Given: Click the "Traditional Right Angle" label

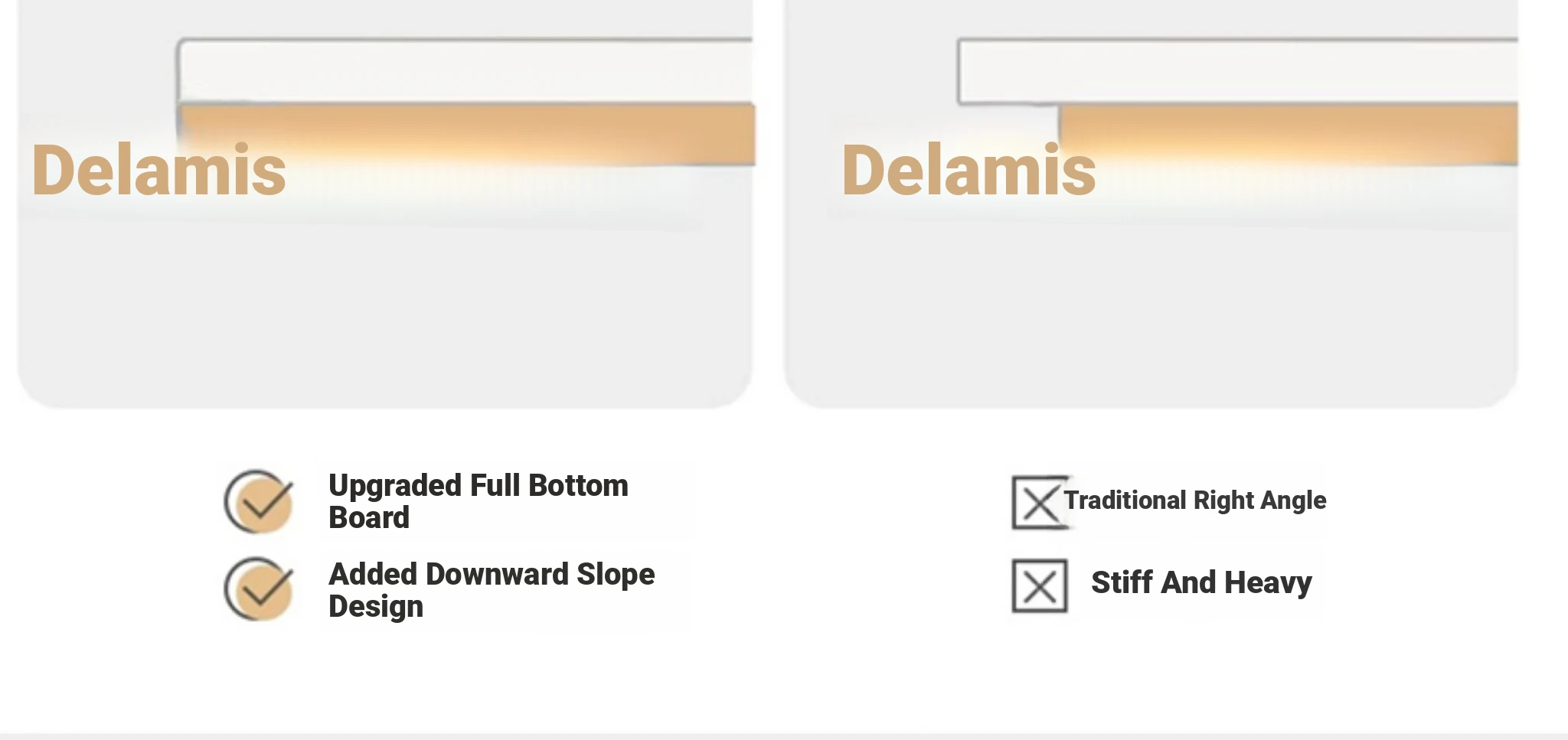Looking at the screenshot, I should tap(1194, 500).
